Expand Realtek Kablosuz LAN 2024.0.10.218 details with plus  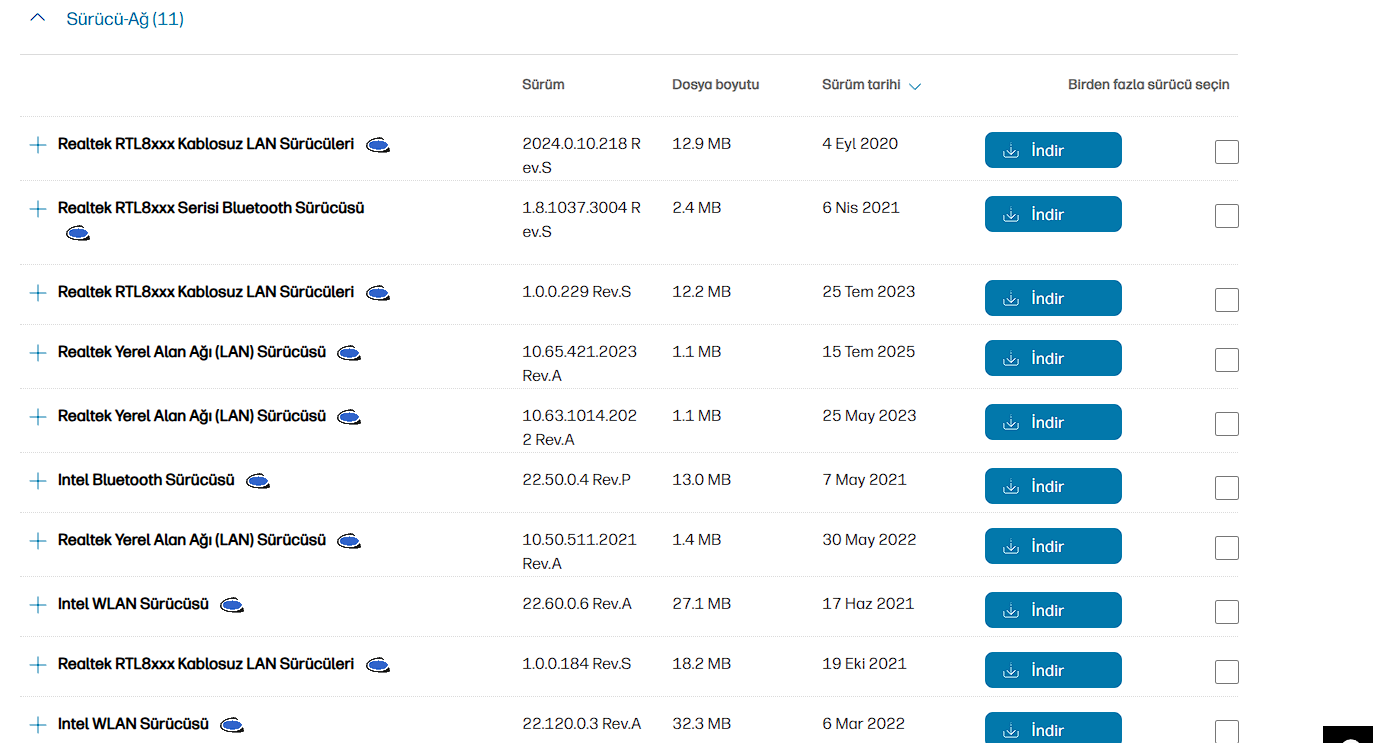[x=38, y=145]
